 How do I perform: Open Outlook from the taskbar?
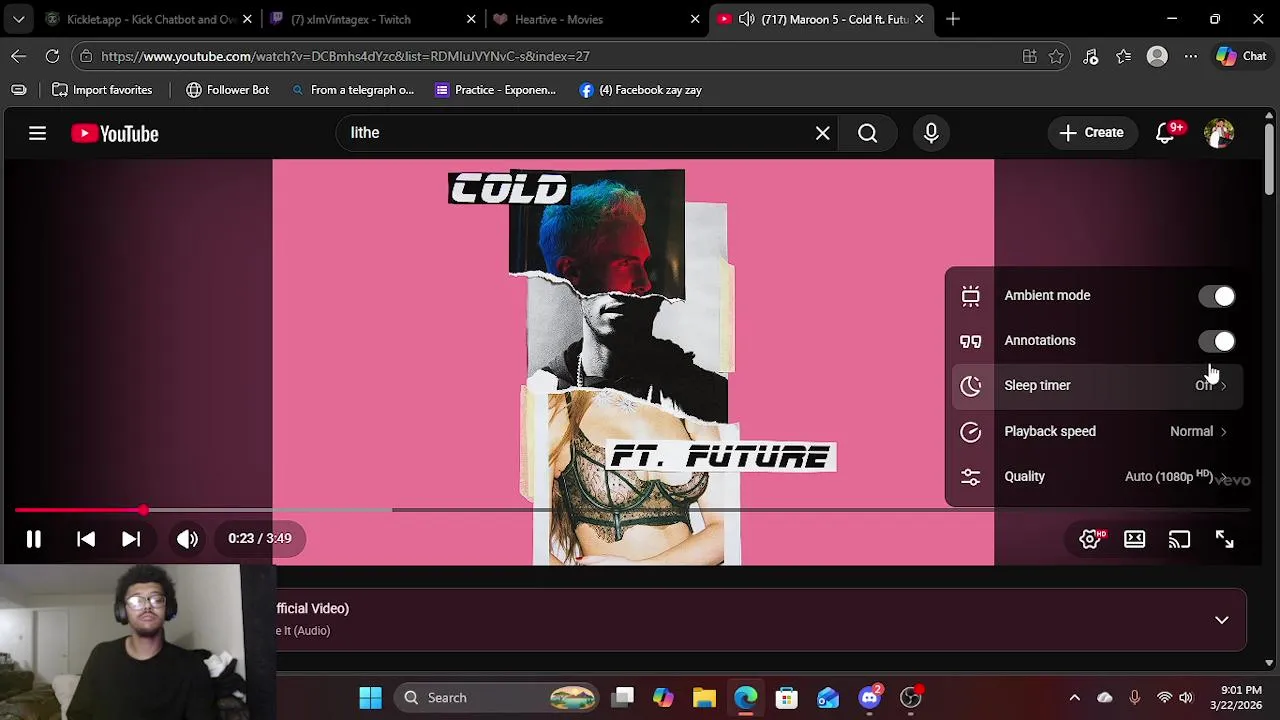click(x=827, y=698)
